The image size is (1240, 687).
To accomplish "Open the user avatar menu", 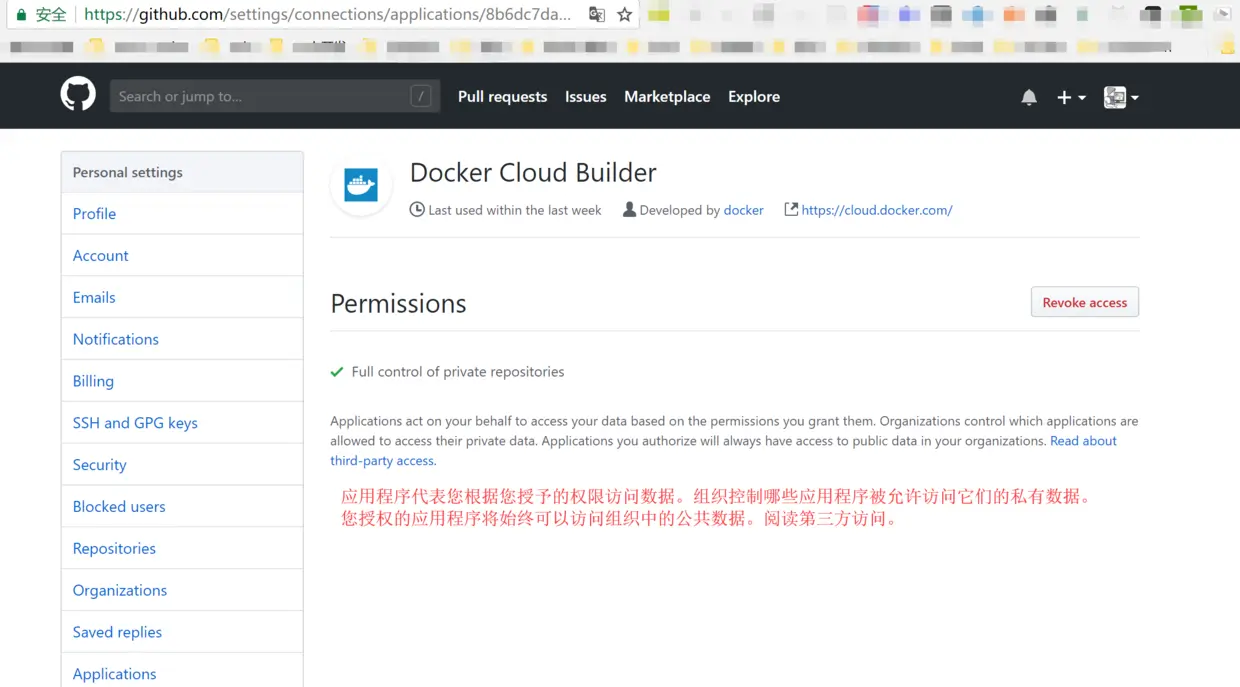I will click(1121, 97).
